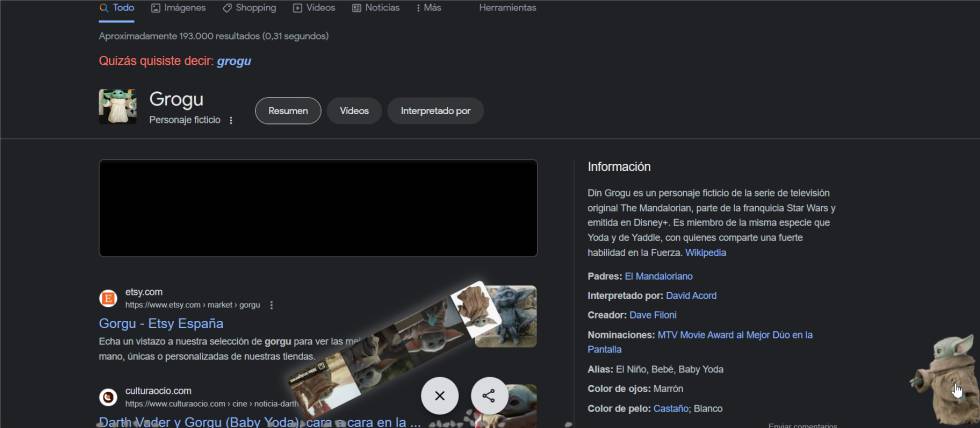Click the suggested spelling grogu link

pyautogui.click(x=234, y=61)
